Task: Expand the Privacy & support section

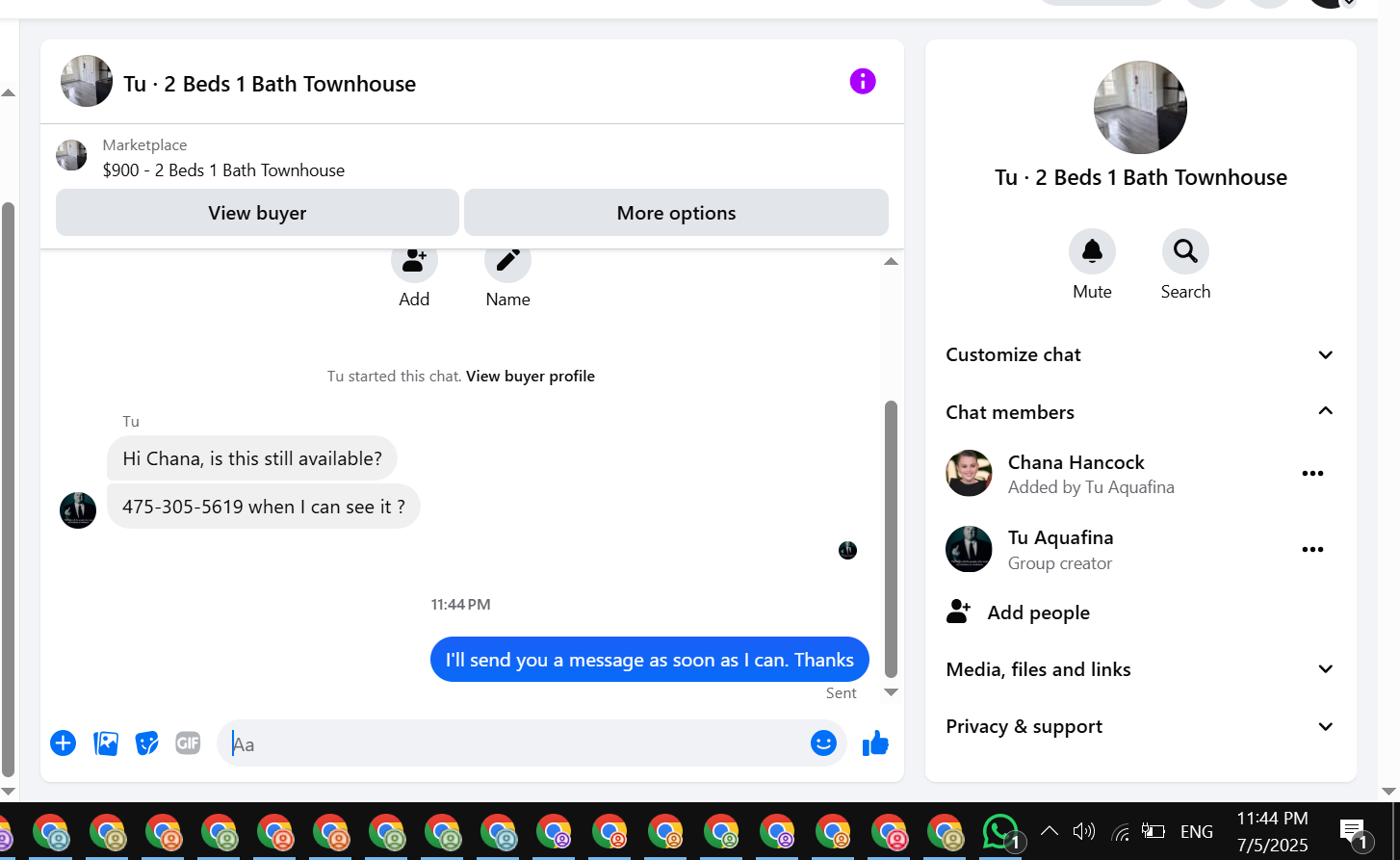Action: click(1141, 726)
